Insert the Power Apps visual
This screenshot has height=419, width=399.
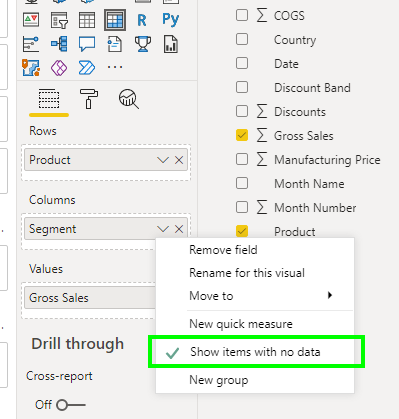[59, 68]
